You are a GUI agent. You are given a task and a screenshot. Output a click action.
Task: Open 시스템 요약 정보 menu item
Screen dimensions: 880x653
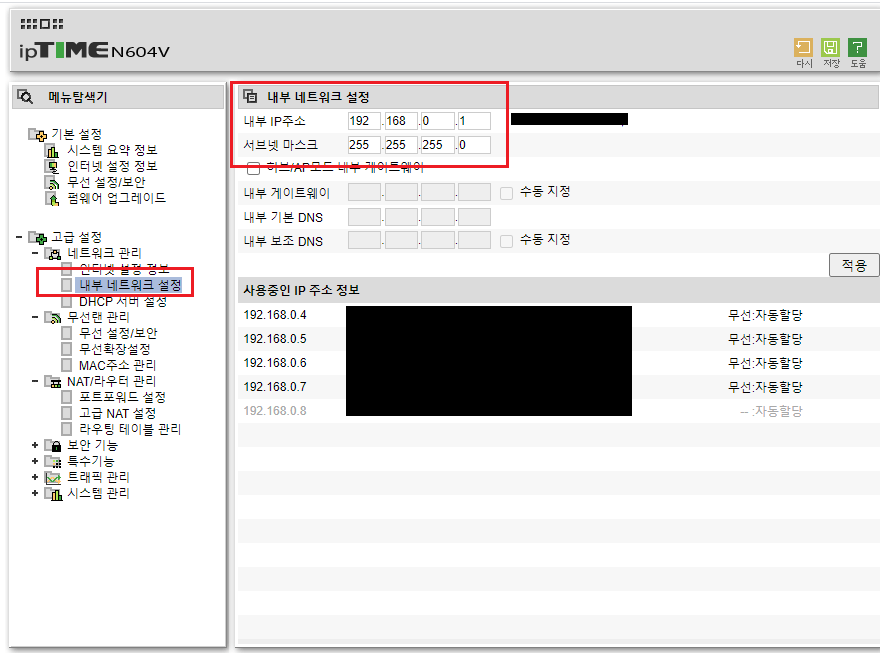(112, 150)
